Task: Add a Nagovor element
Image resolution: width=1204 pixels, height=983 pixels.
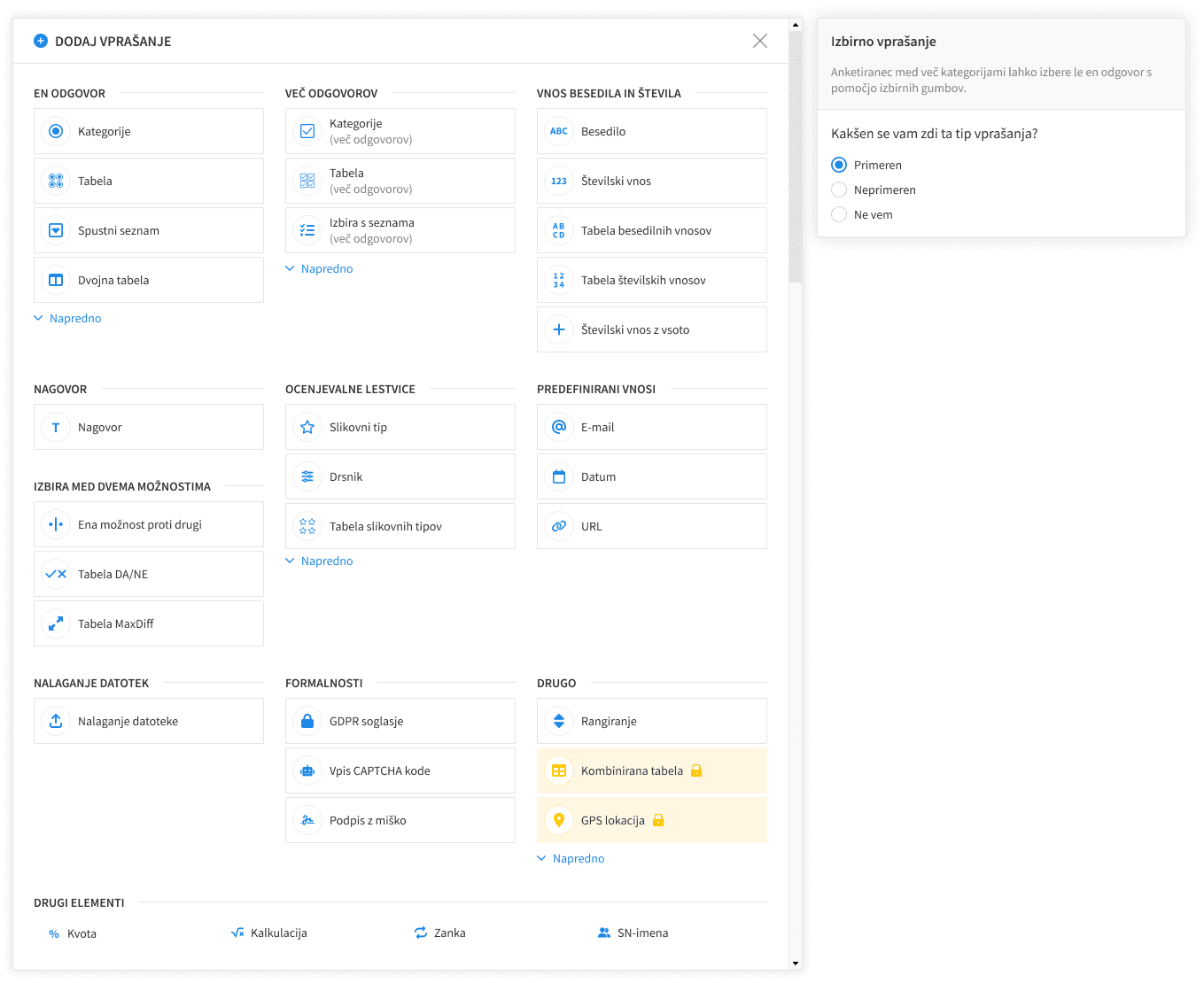Action: click(148, 427)
